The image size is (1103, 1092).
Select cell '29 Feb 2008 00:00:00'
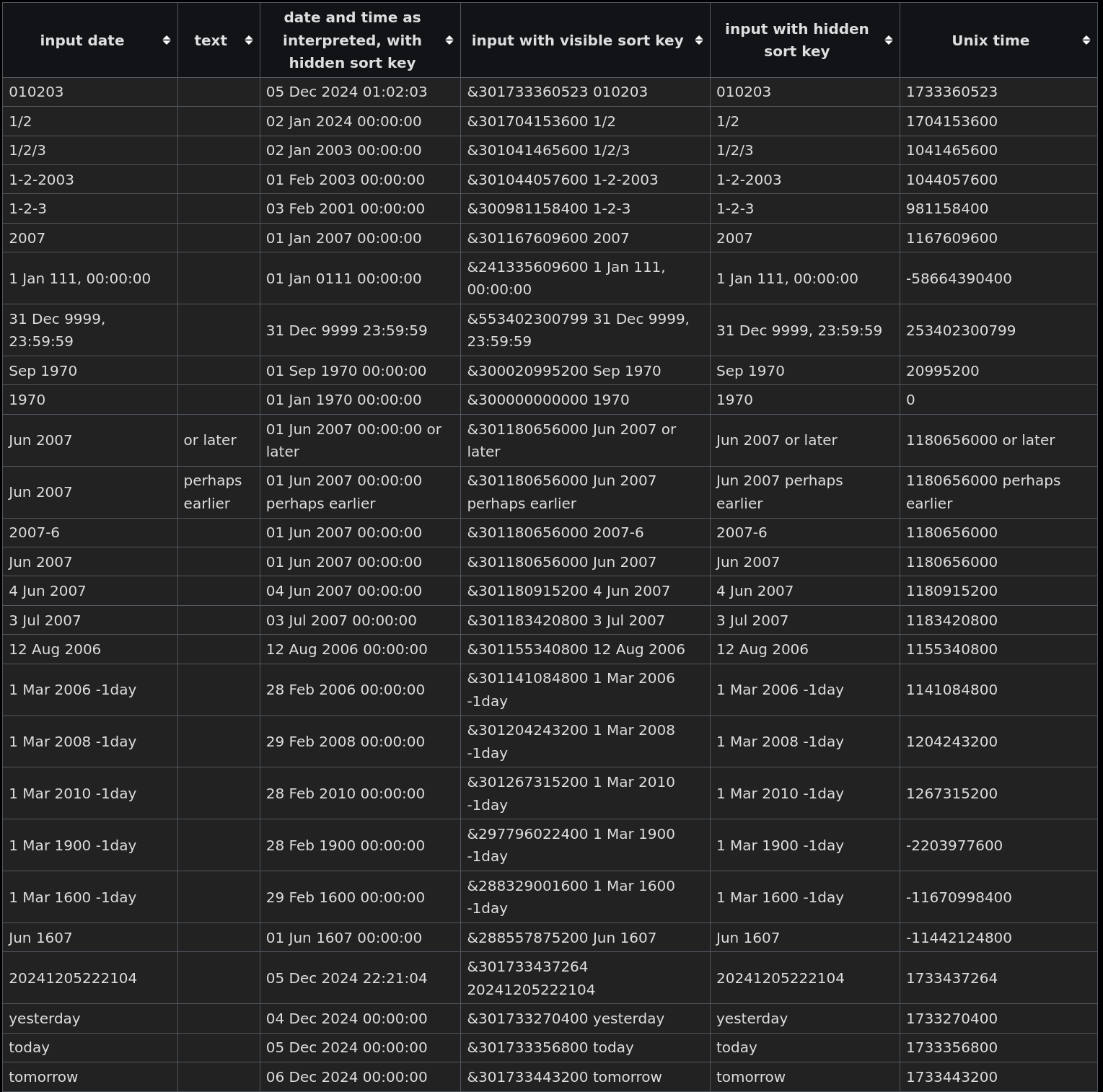[x=360, y=741]
